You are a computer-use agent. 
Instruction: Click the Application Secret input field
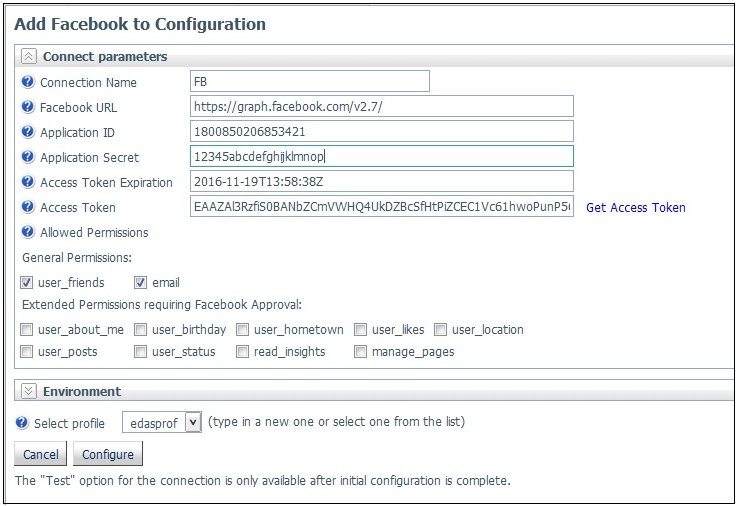(382, 156)
